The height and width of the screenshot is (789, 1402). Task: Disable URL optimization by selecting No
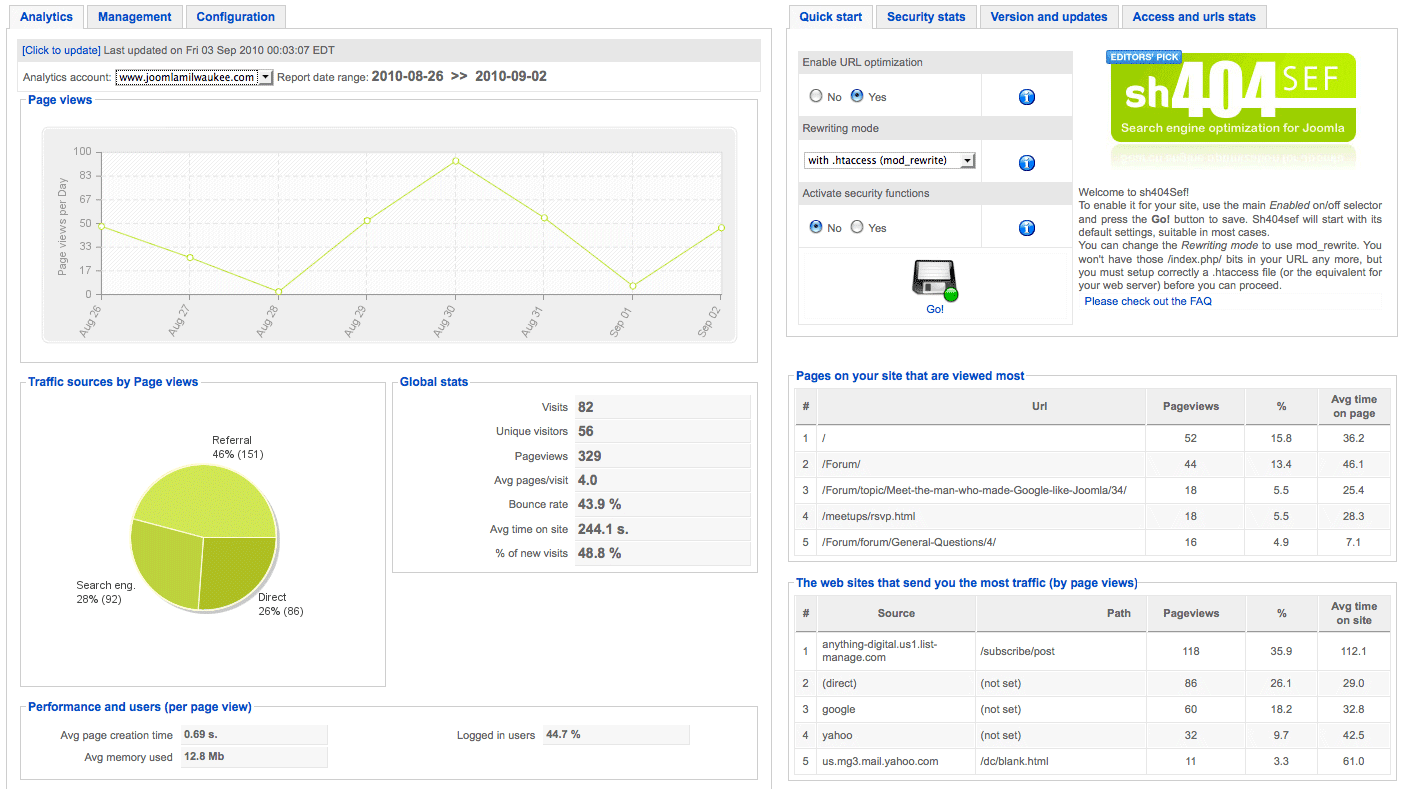point(815,96)
